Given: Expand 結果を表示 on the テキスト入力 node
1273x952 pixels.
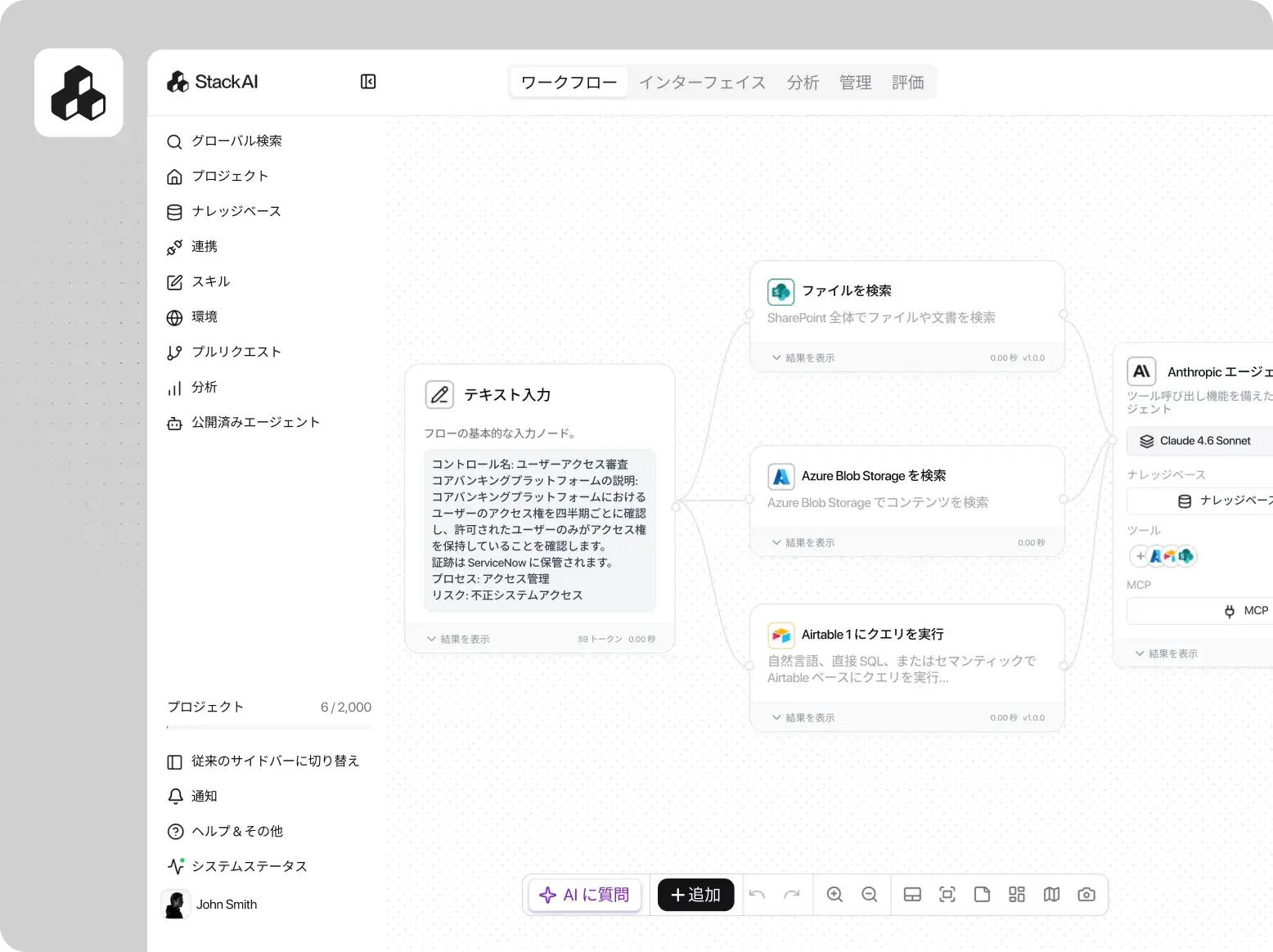Looking at the screenshot, I should point(458,640).
